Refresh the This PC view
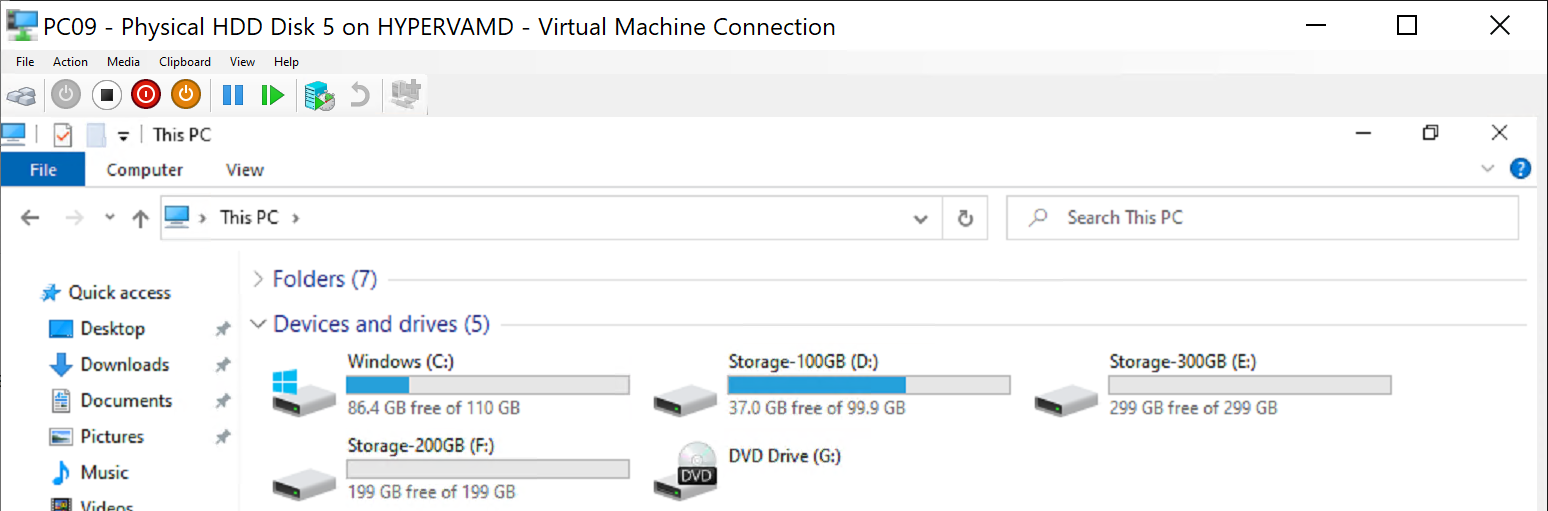The height and width of the screenshot is (511, 1548). 965,218
